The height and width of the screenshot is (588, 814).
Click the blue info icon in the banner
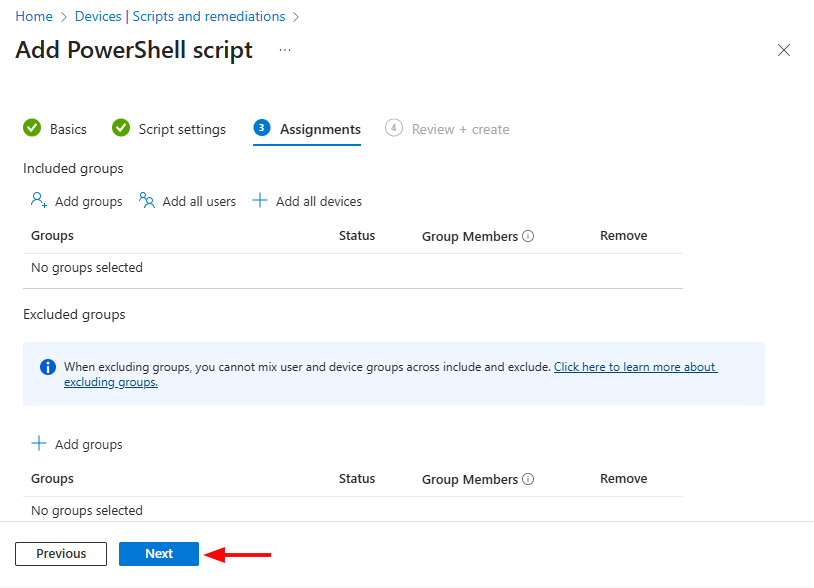click(x=47, y=367)
